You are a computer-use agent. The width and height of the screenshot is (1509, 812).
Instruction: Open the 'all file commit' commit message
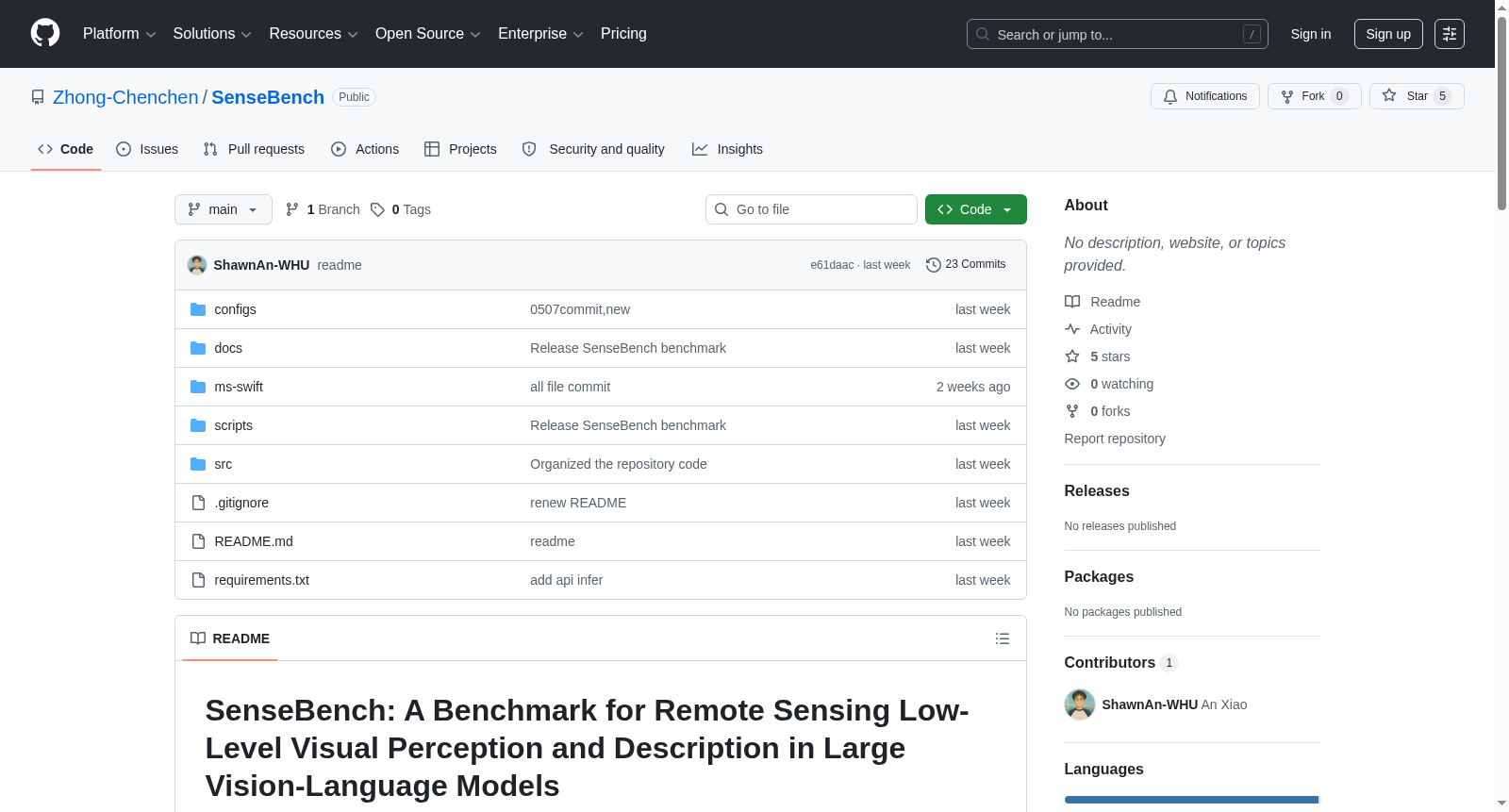[571, 387]
